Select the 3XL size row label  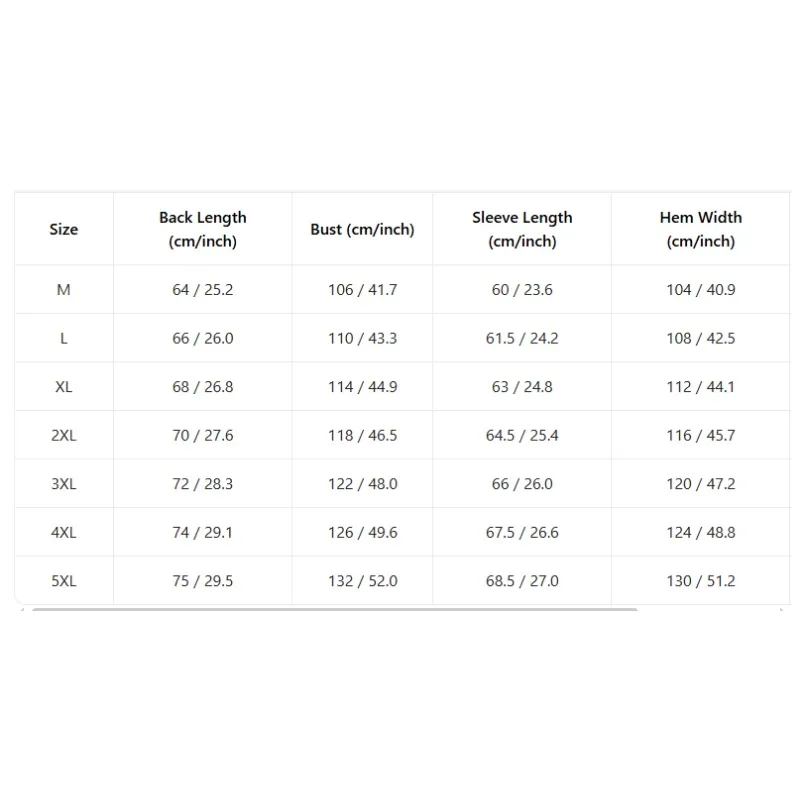(63, 484)
